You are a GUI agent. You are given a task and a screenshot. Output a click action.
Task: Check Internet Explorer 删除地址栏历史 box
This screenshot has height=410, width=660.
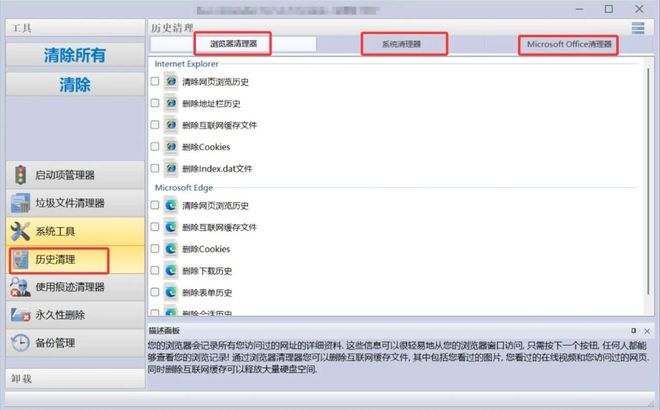click(x=155, y=103)
